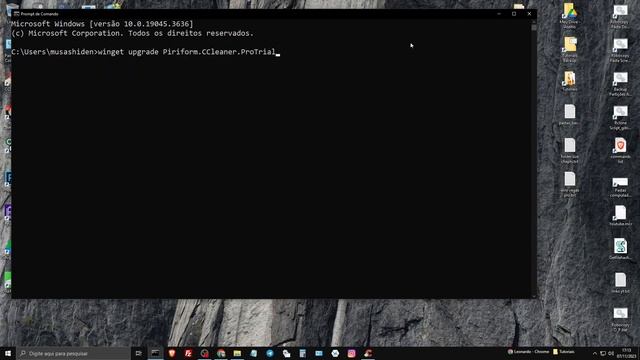Screen dimensions: 640x360
Task: Select the Backup Partições desktop shortcut
Action: pos(620,84)
